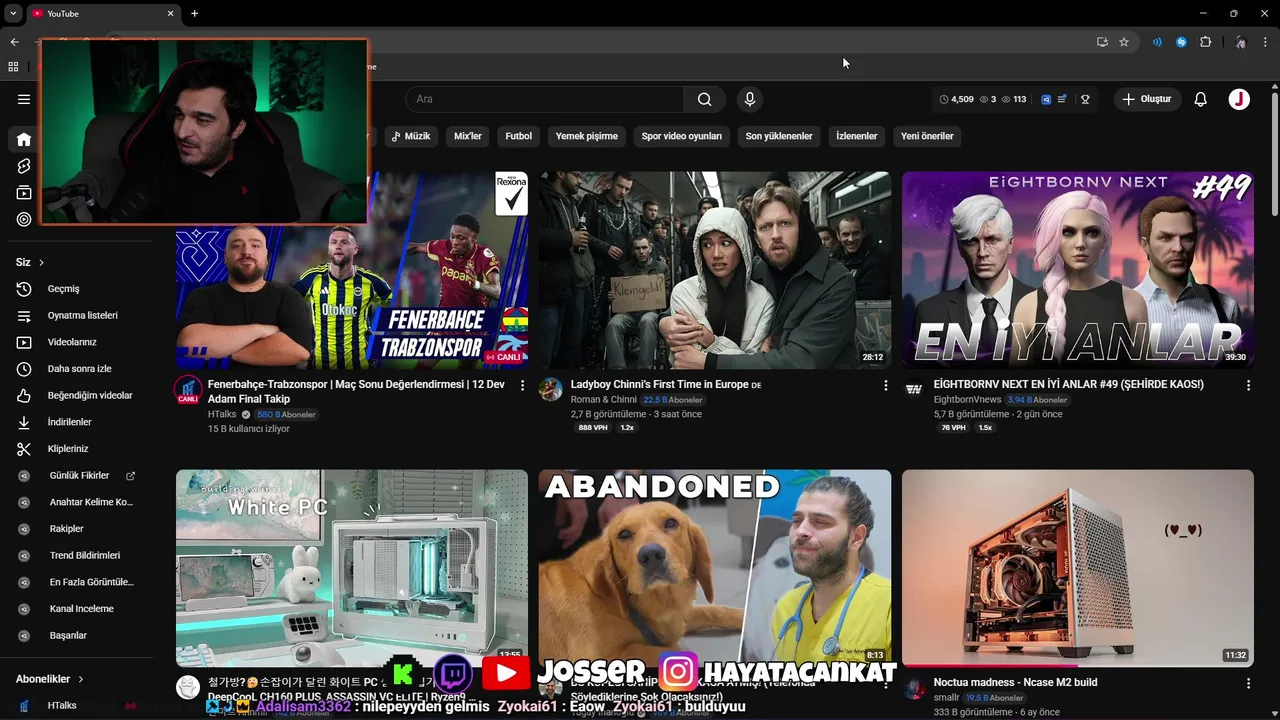Screen dimensions: 1280x720
Task: Open Kliplerinizi in sidebar
Action: click(x=80, y=449)
